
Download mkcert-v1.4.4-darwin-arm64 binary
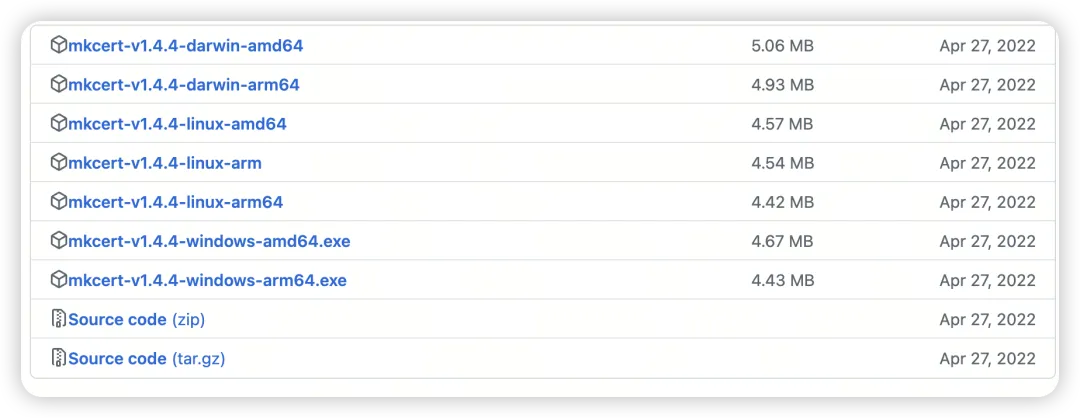183,85
